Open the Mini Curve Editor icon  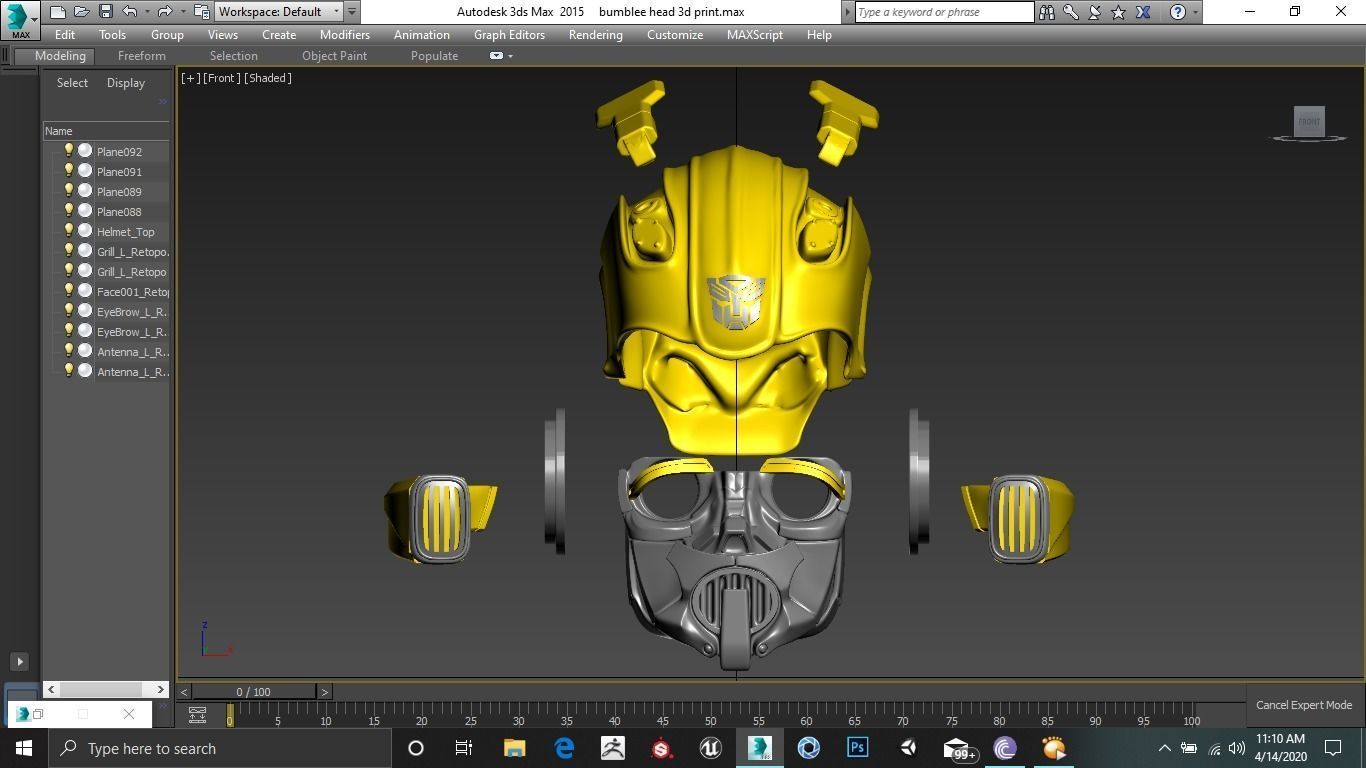pos(197,715)
